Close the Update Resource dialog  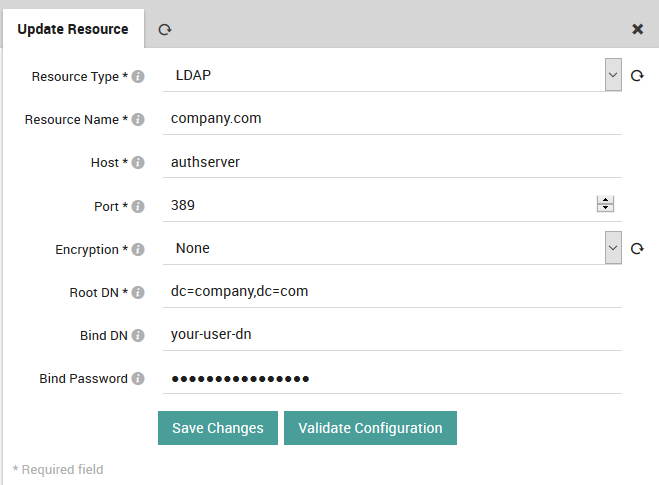pos(638,29)
